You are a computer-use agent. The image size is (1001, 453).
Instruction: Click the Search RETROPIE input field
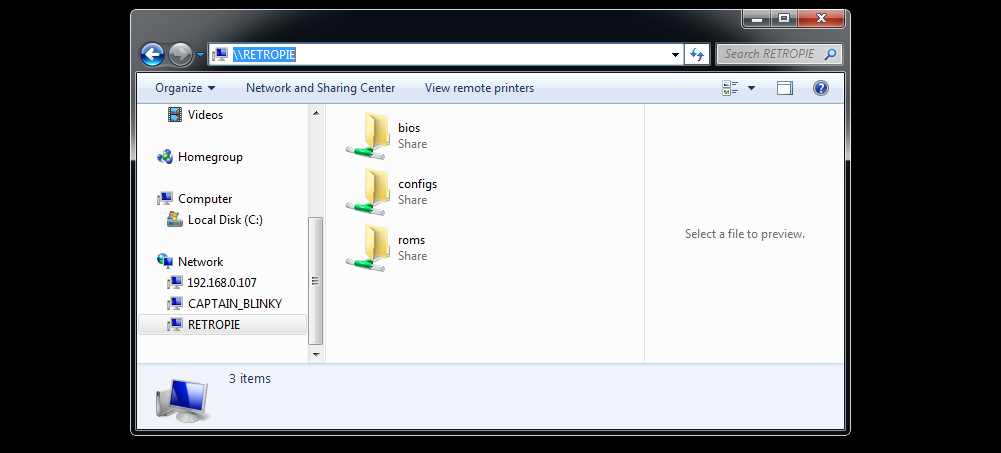pyautogui.click(x=768, y=54)
